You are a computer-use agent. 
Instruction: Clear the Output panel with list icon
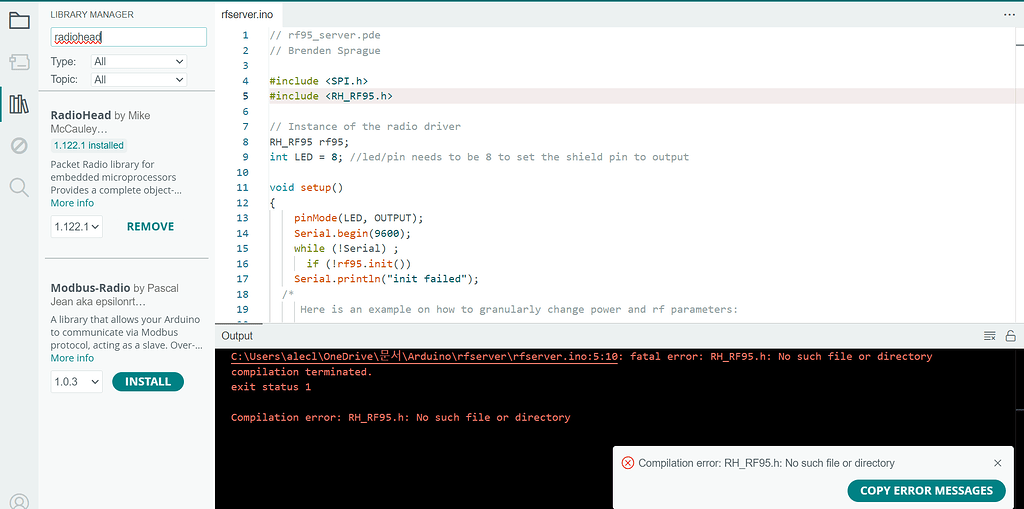(989, 336)
